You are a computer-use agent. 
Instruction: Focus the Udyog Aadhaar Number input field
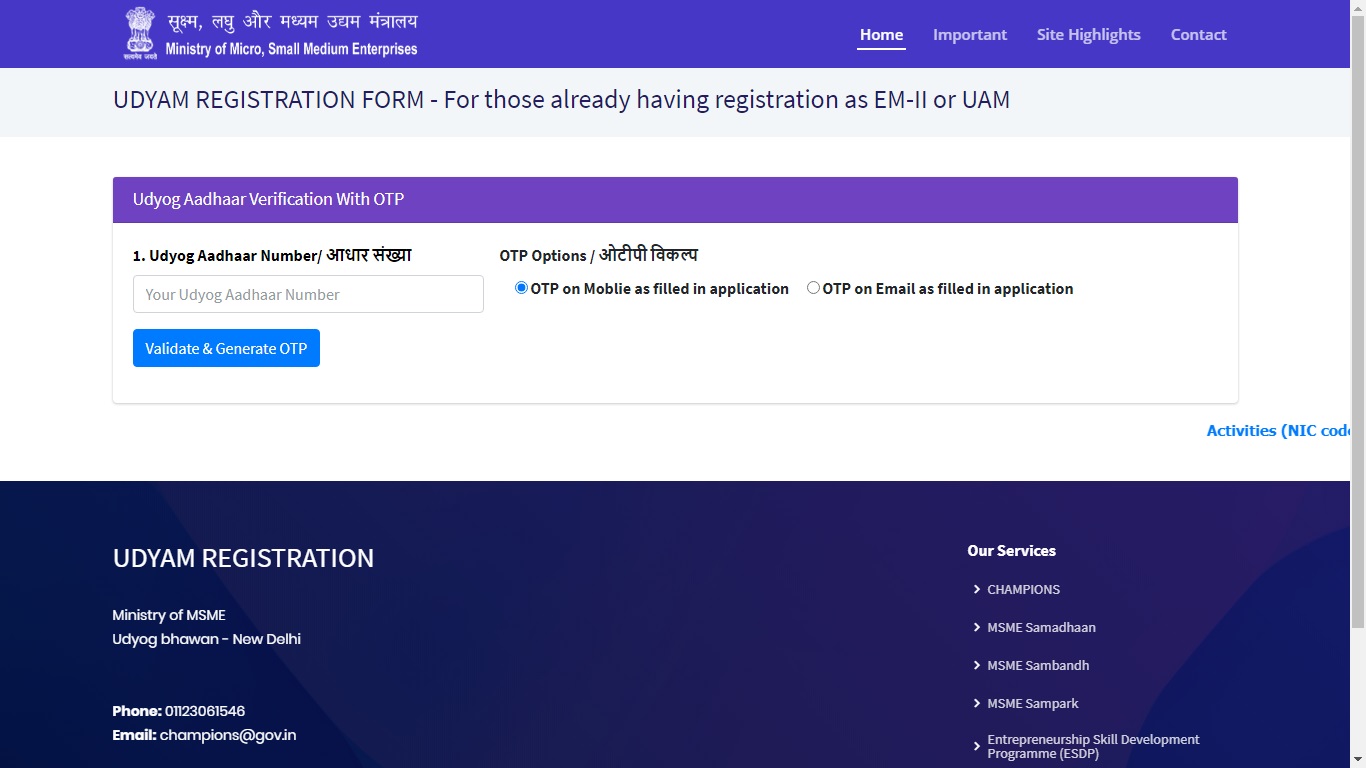point(308,294)
